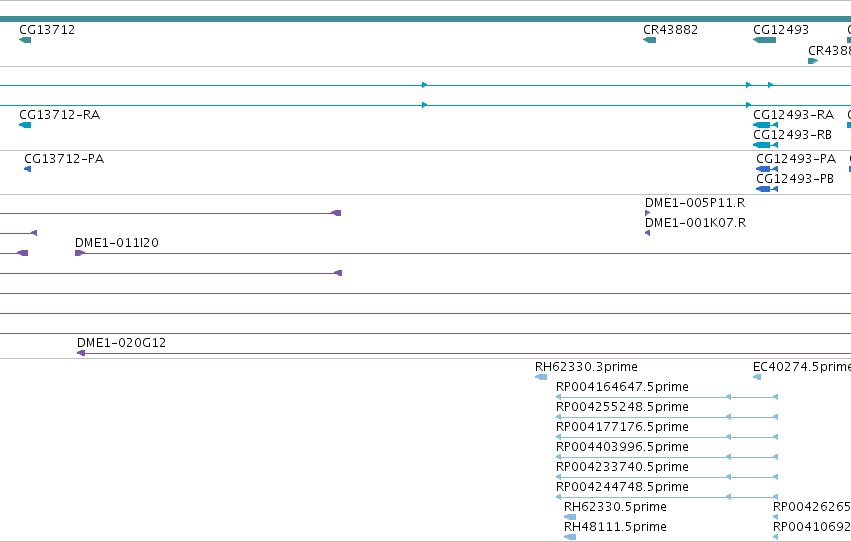Click the RP004164647.5prime left end arrow
Screen dimensions: 851x542
click(558, 397)
